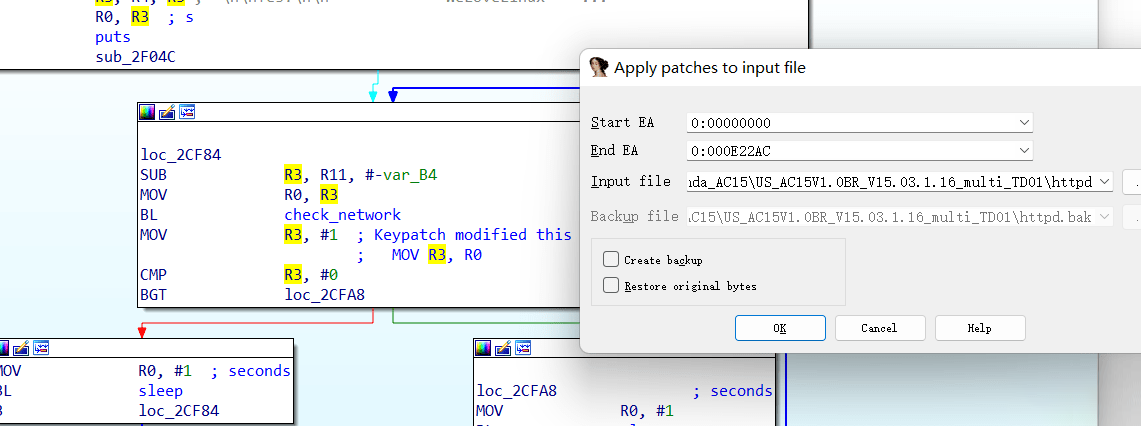The height and width of the screenshot is (426, 1141).
Task: Click the Backup file label
Action: coord(635,216)
